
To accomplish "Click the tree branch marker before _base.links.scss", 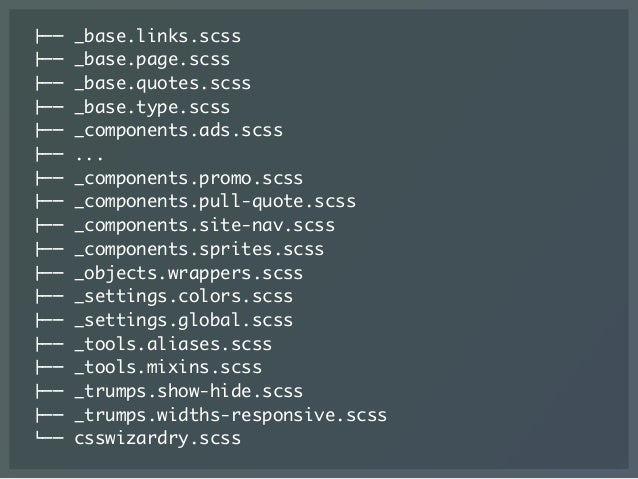I will point(50,36).
